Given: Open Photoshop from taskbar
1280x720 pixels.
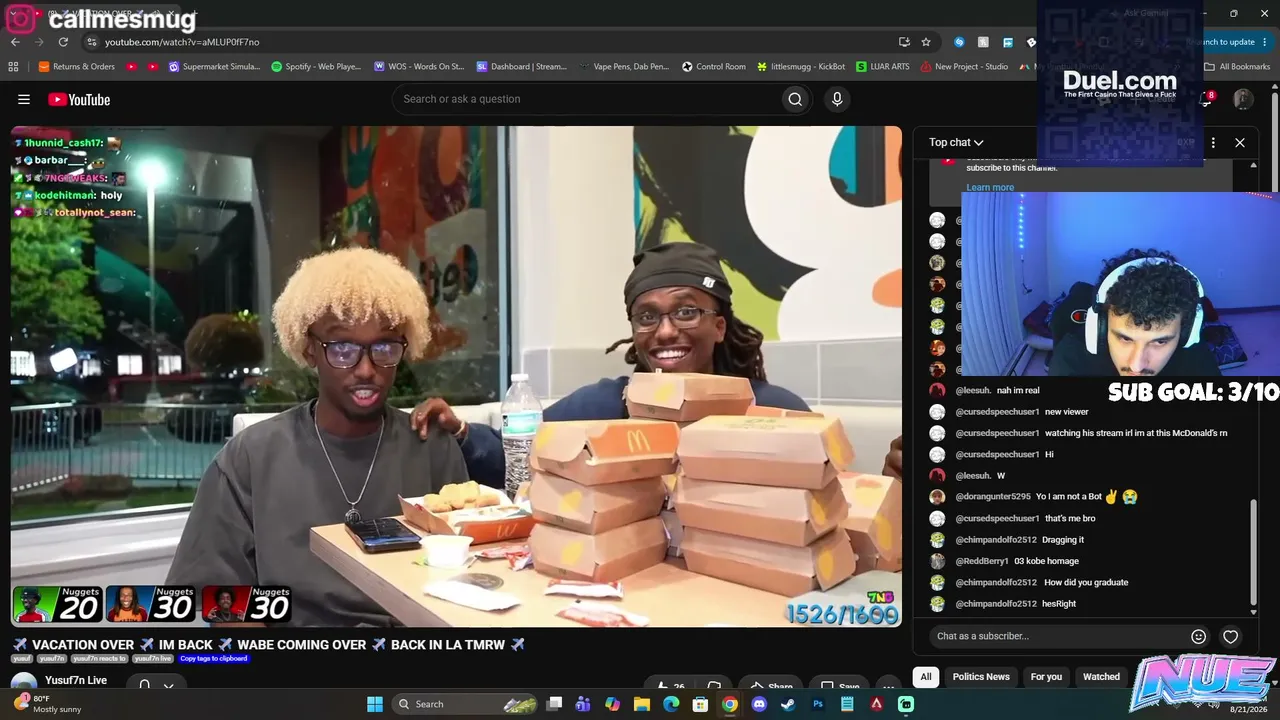Looking at the screenshot, I should [818, 704].
